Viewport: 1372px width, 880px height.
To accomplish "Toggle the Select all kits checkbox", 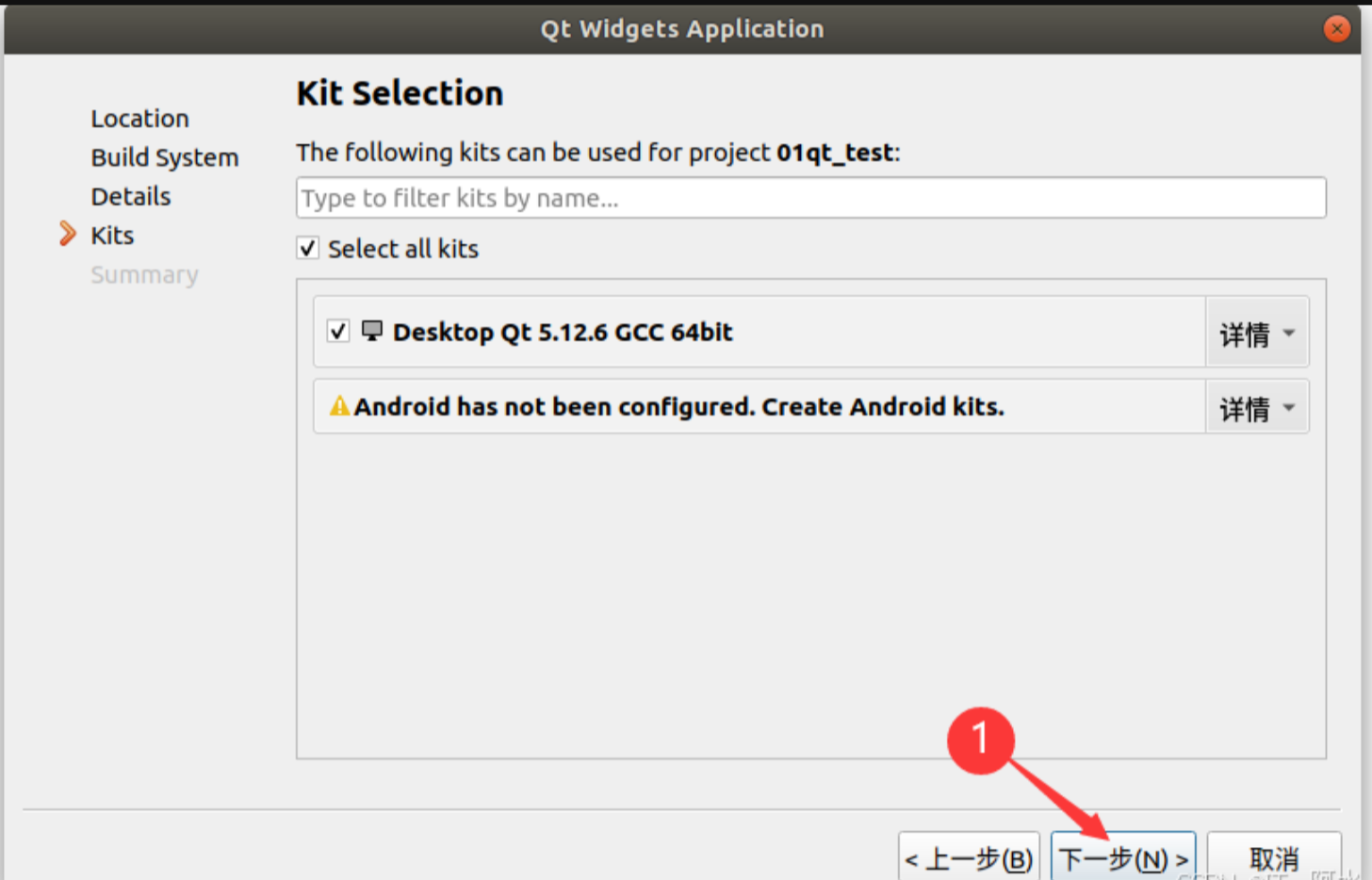I will tap(308, 248).
